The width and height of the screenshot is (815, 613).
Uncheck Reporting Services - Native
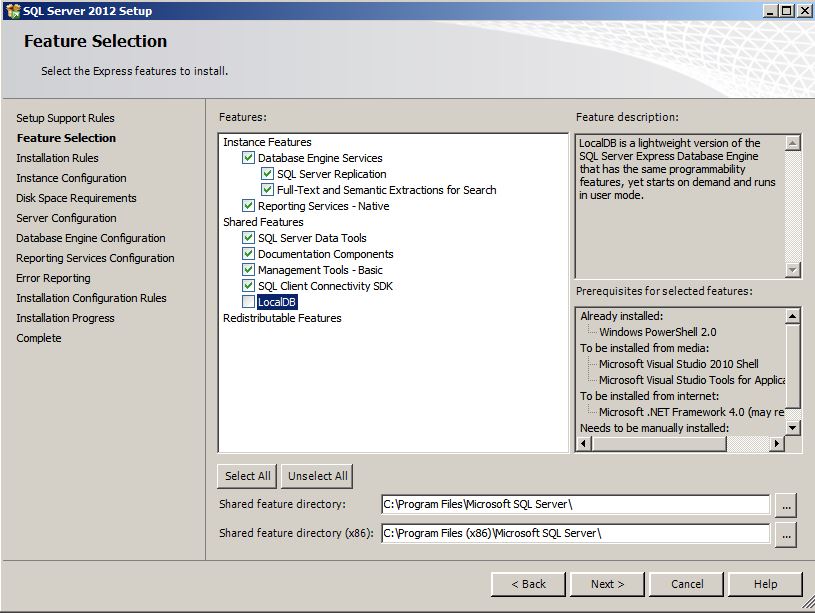(x=248, y=206)
